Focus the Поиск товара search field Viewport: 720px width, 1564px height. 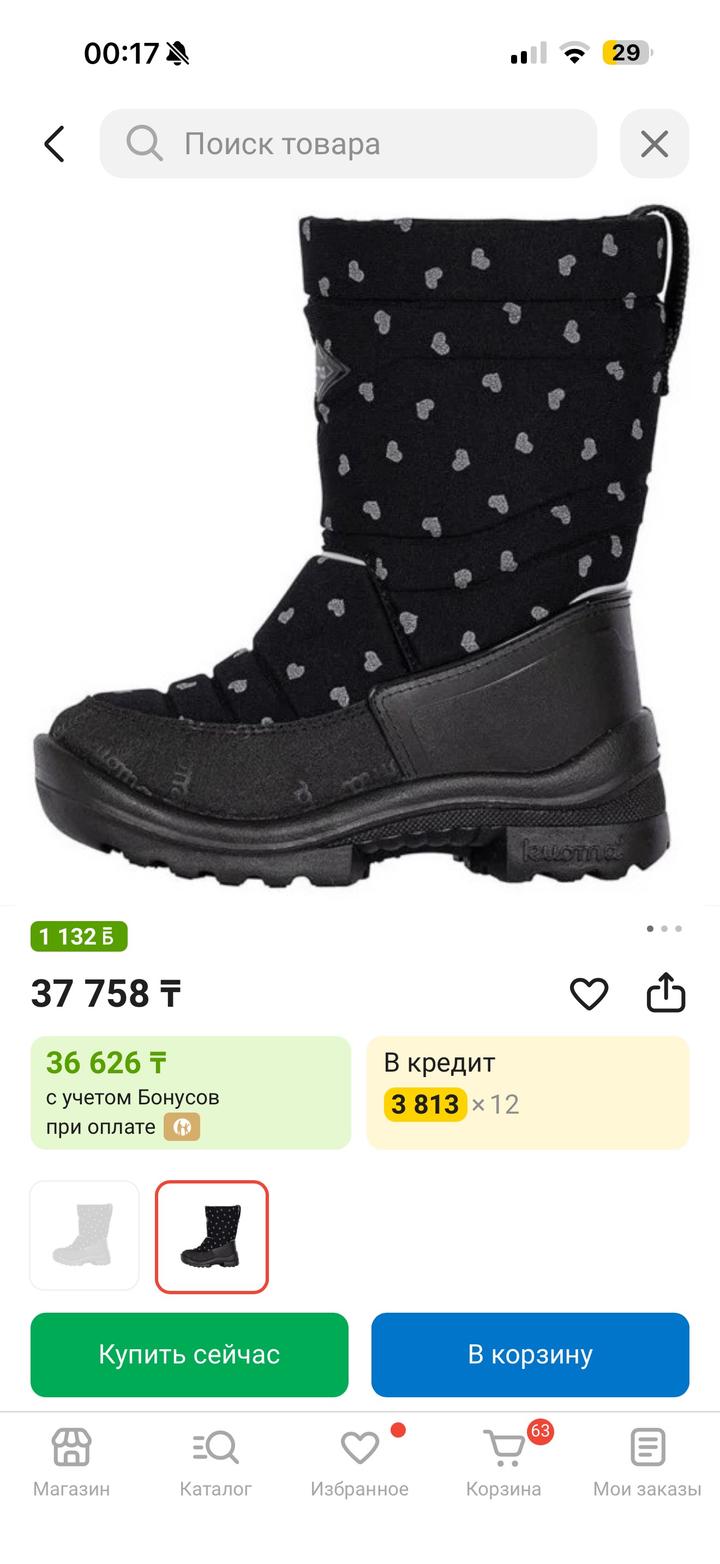(348, 144)
